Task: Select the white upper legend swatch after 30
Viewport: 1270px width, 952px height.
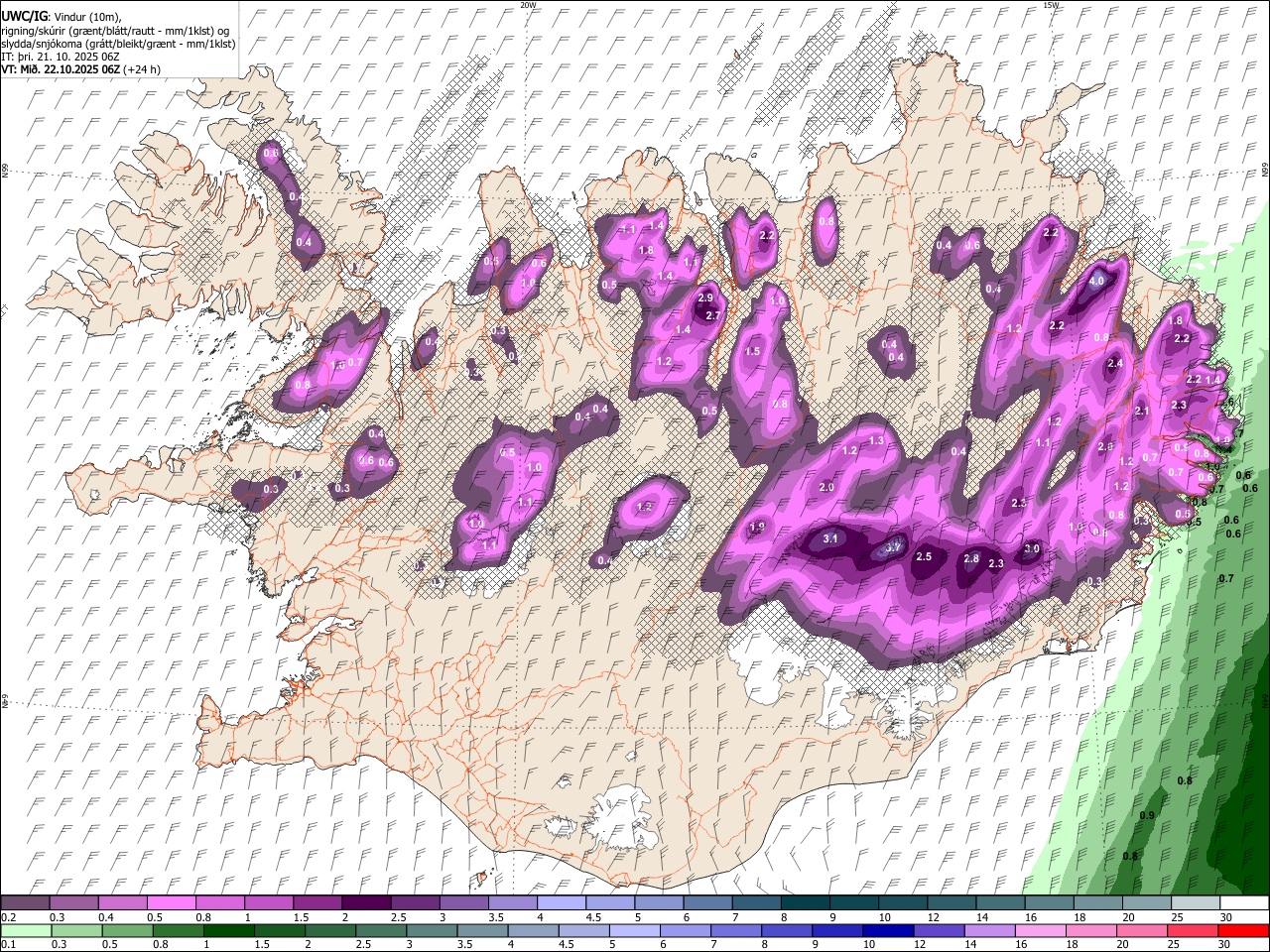Action: point(1244,903)
